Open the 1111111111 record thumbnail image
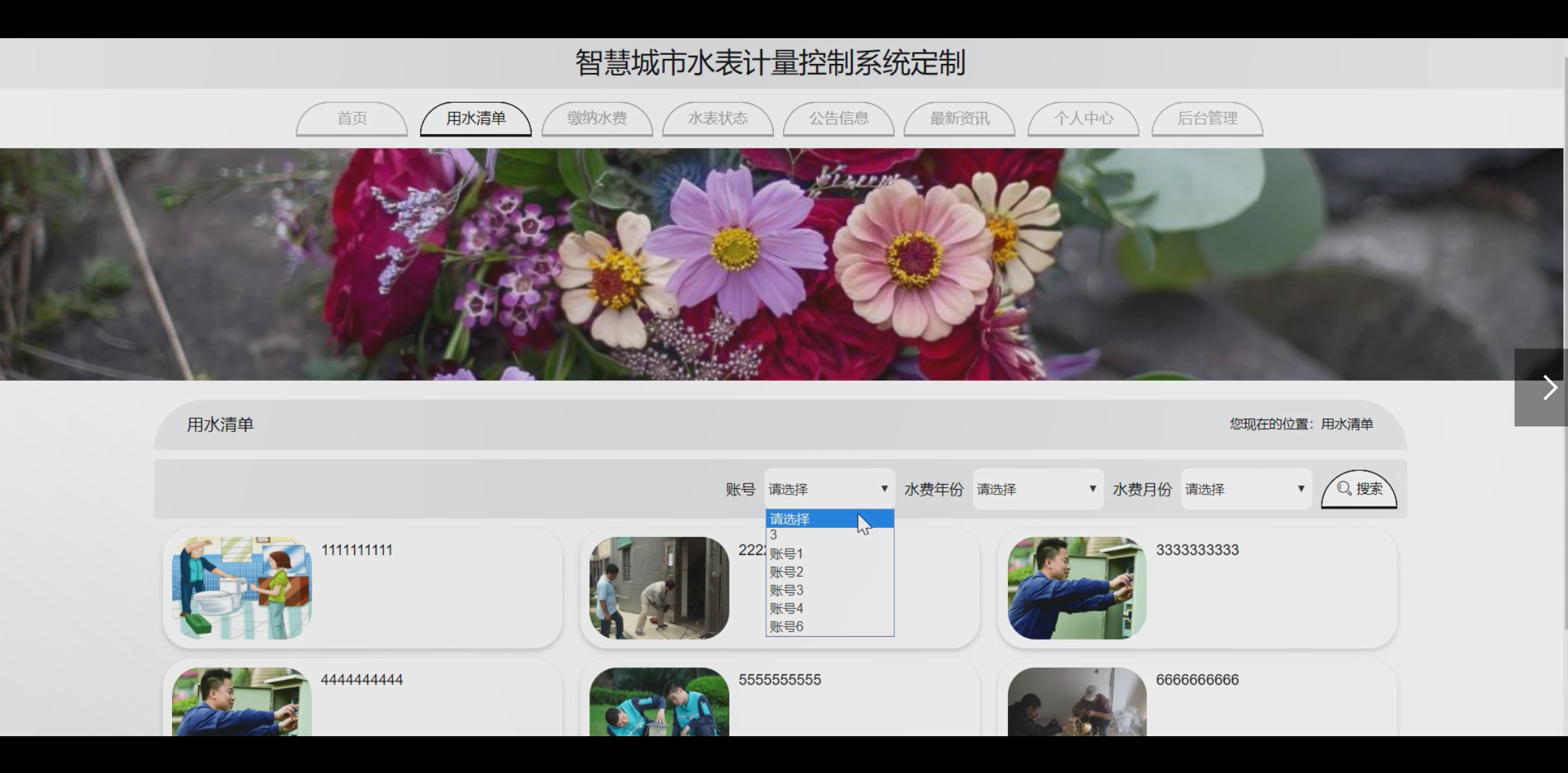The height and width of the screenshot is (773, 1568). (x=242, y=588)
